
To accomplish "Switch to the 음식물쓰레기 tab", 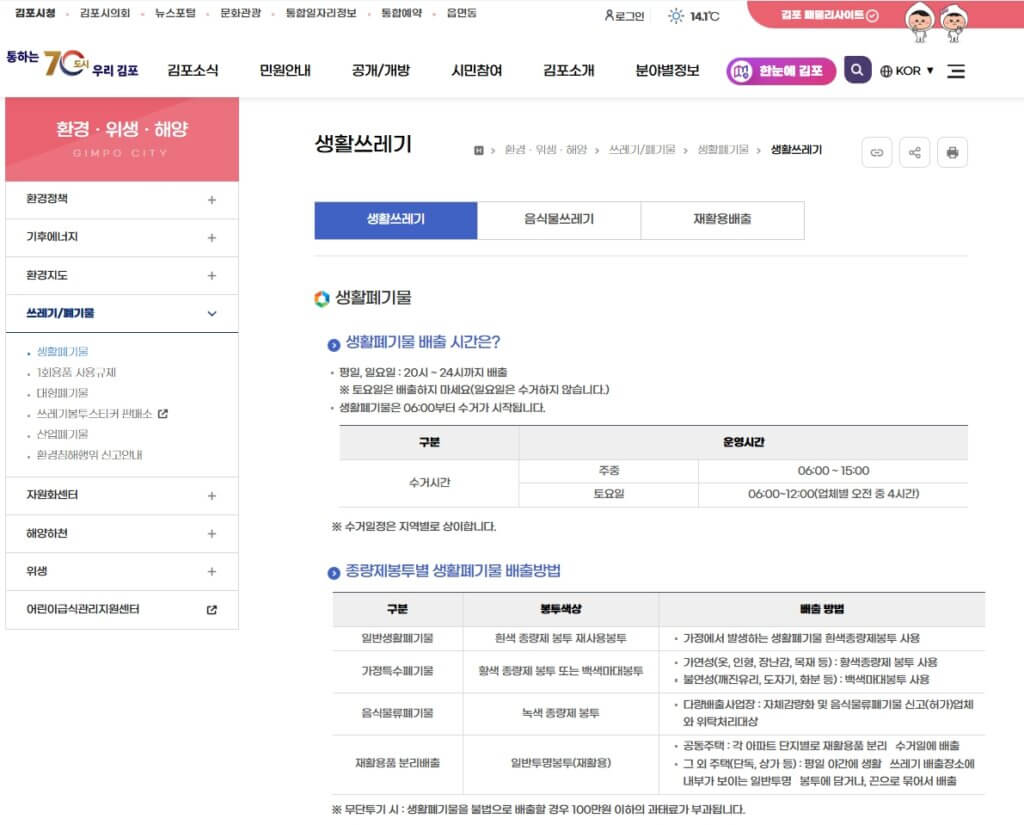I will coord(558,219).
